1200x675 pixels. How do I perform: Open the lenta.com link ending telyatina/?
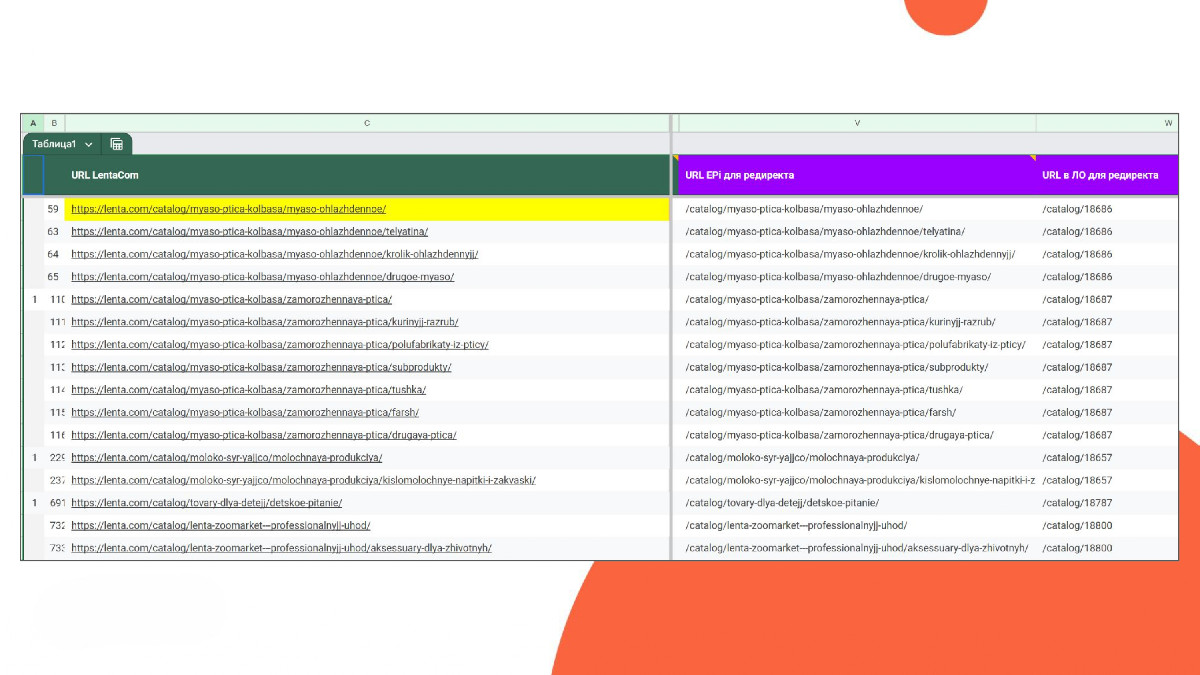point(249,232)
